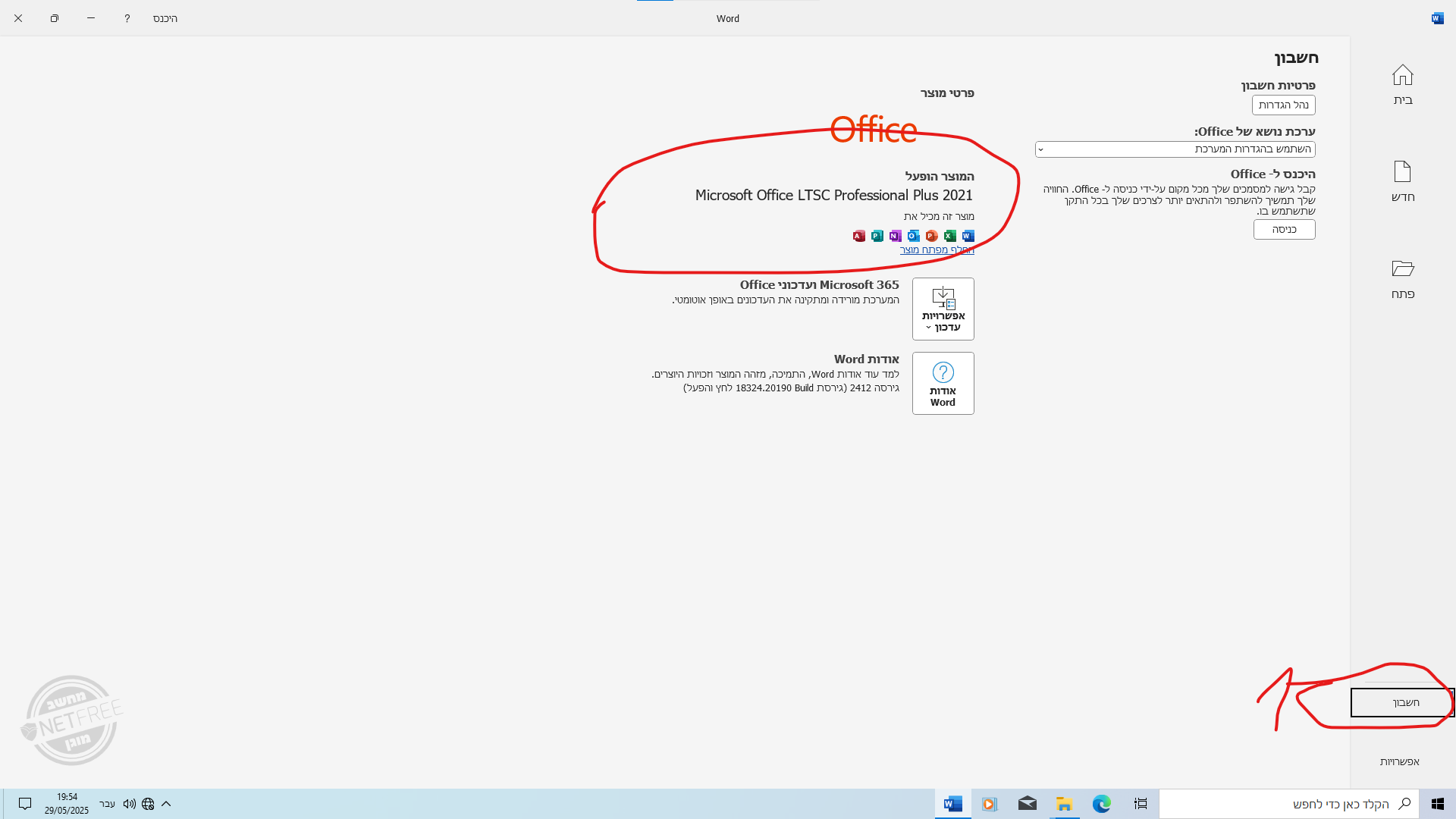Click the Sign in (היכנס) title bar link
Viewport: 1456px width, 819px height.
(165, 18)
